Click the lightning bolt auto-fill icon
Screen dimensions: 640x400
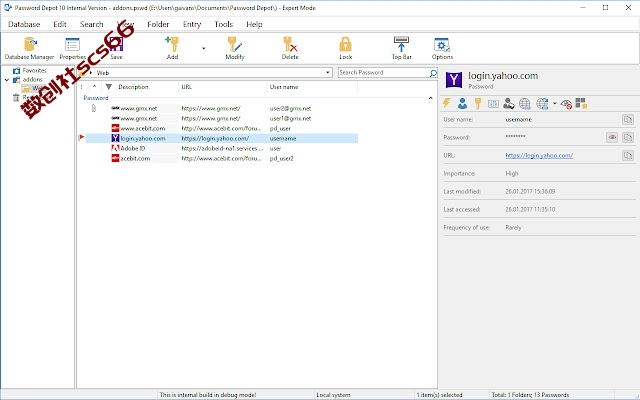tap(446, 103)
